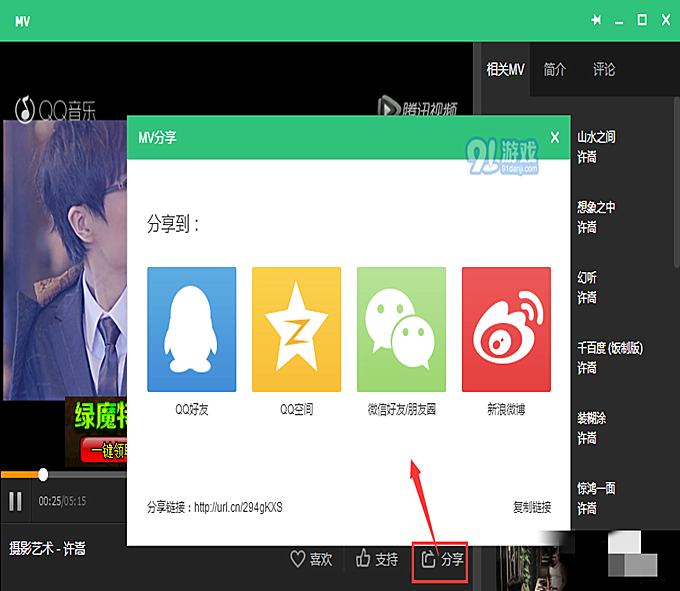The width and height of the screenshot is (680, 591).
Task: Click 复制链接 to copy share link
Action: coord(532,507)
